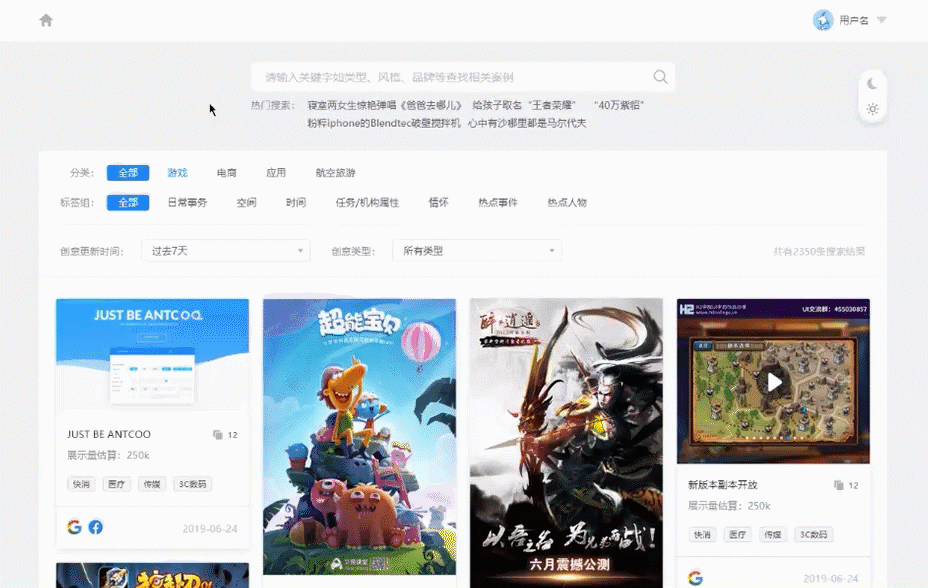Click the 新版本副本开放 card title
Viewport: 928px width, 588px height.
723,484
